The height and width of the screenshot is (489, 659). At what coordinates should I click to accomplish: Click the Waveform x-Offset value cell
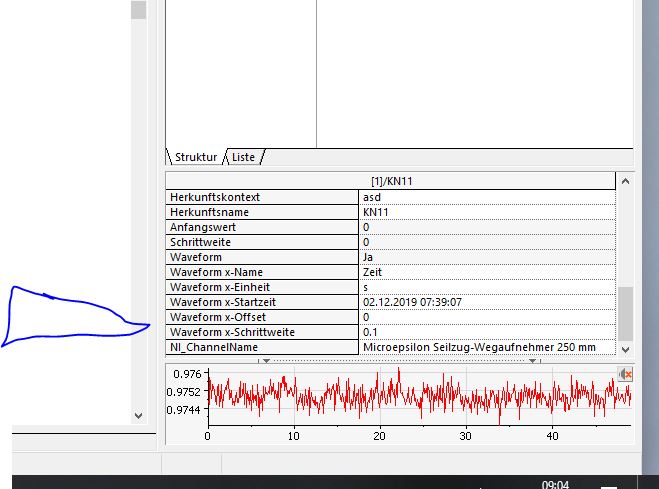click(487, 317)
